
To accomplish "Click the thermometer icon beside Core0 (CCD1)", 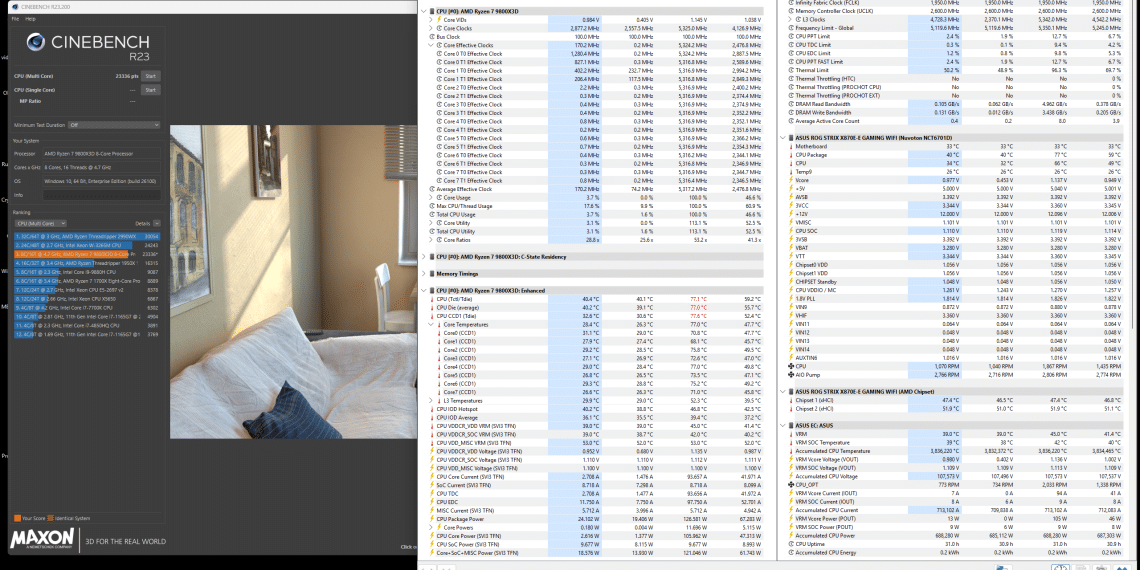I will [x=439, y=333].
